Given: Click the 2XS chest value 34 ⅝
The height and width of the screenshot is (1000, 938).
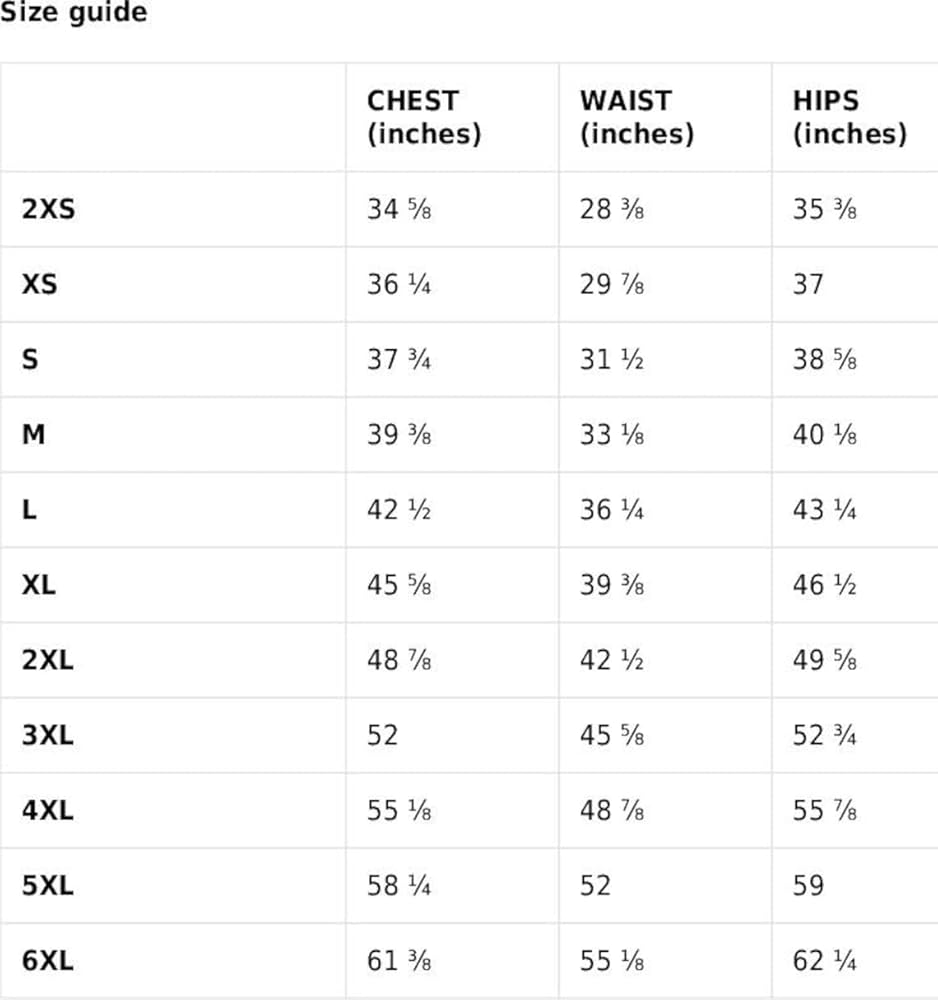Looking at the screenshot, I should [399, 210].
